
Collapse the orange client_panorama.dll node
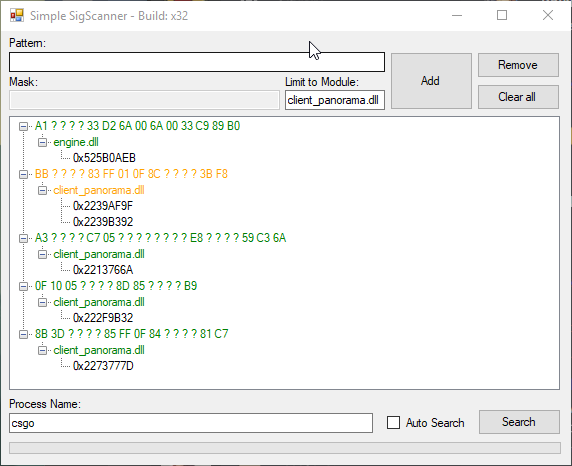42,190
